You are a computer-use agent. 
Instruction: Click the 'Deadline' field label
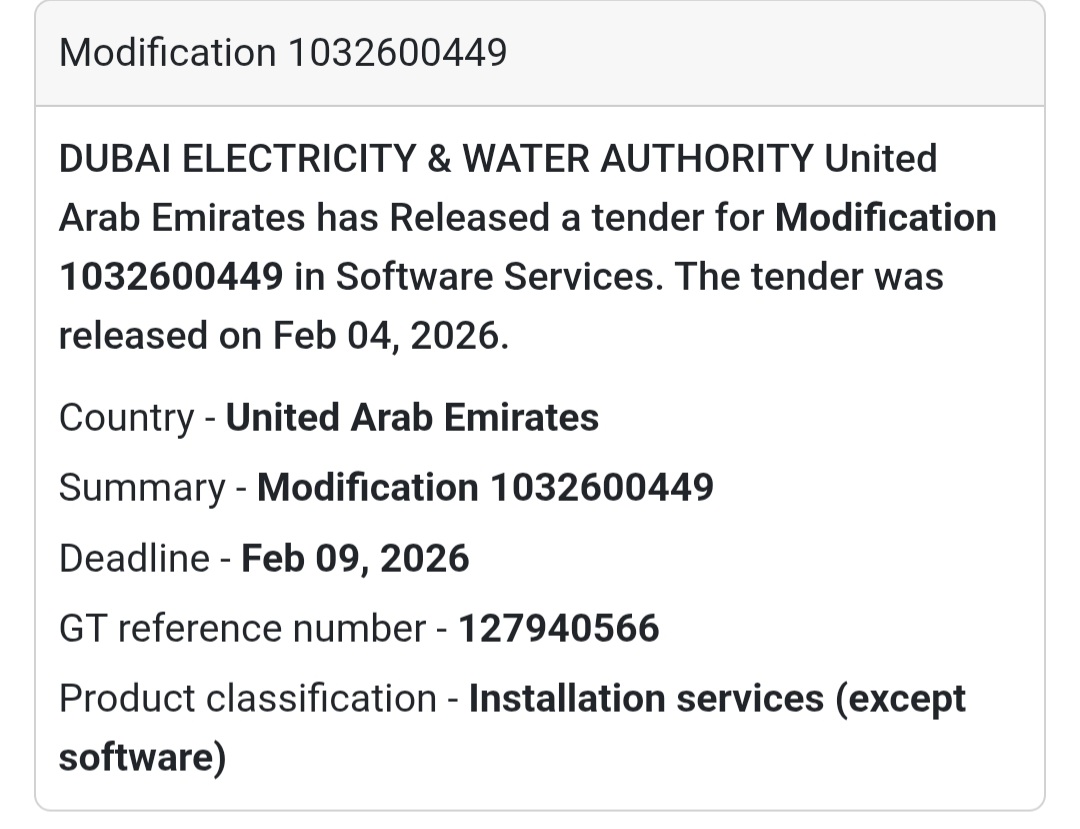tap(134, 558)
